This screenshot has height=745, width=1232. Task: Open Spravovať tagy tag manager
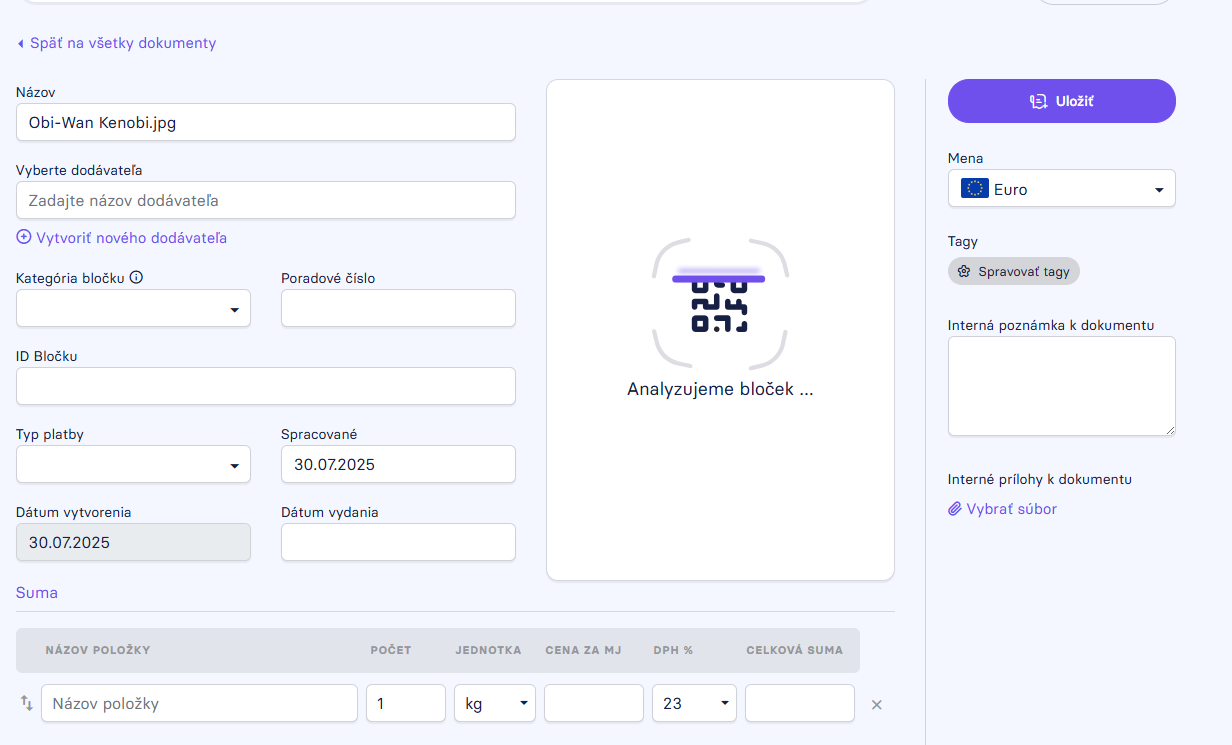pos(1014,271)
